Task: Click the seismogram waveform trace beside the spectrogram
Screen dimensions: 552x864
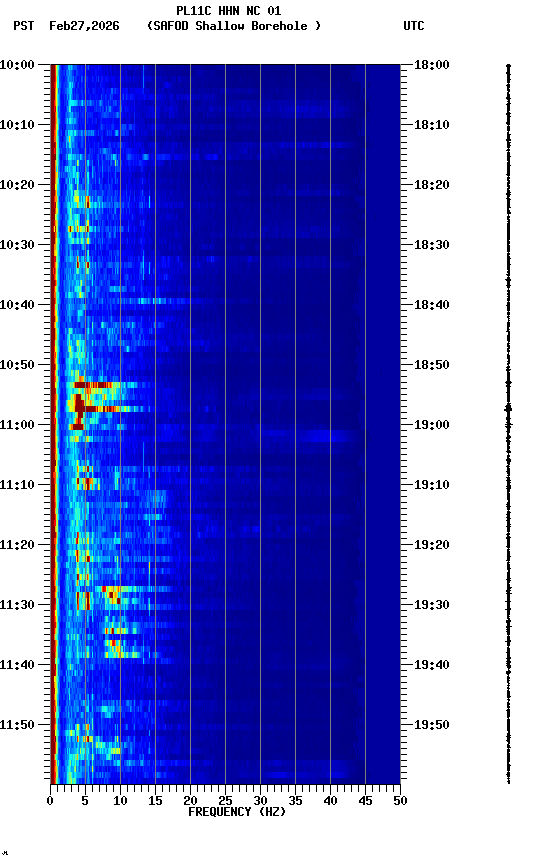Action: pos(508,424)
